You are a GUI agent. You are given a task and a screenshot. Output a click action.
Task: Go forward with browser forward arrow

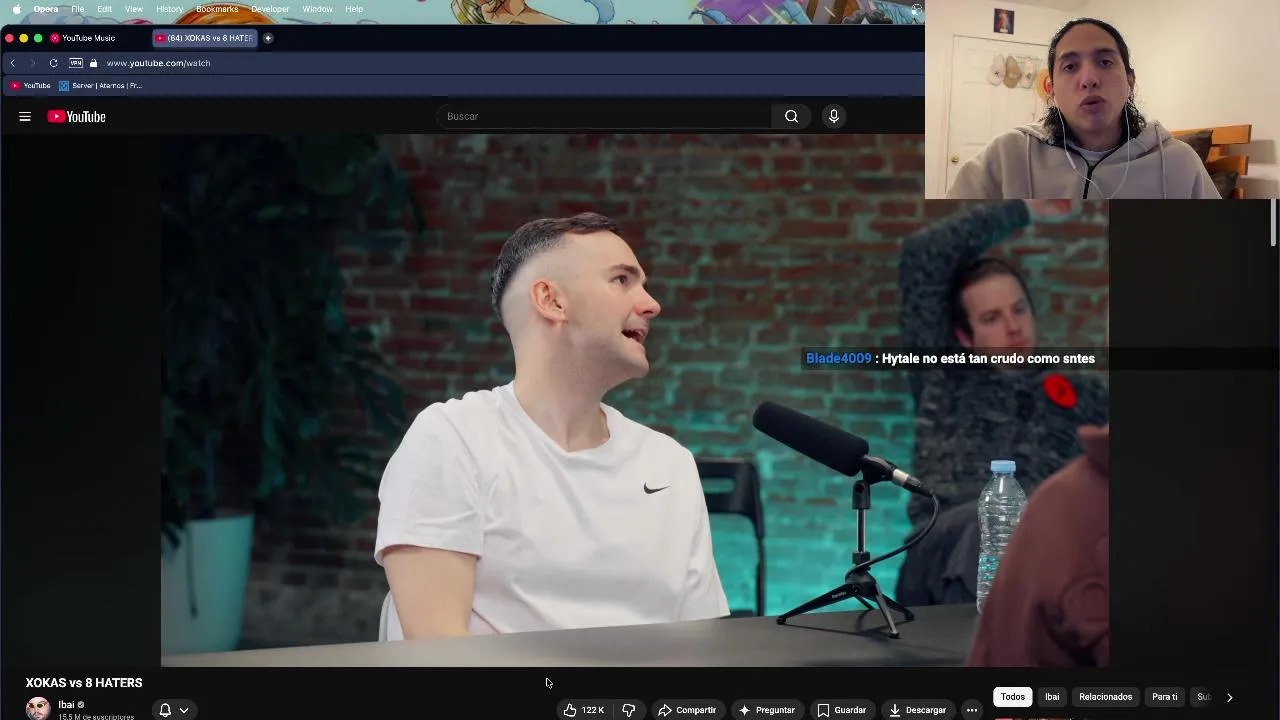pyautogui.click(x=32, y=63)
